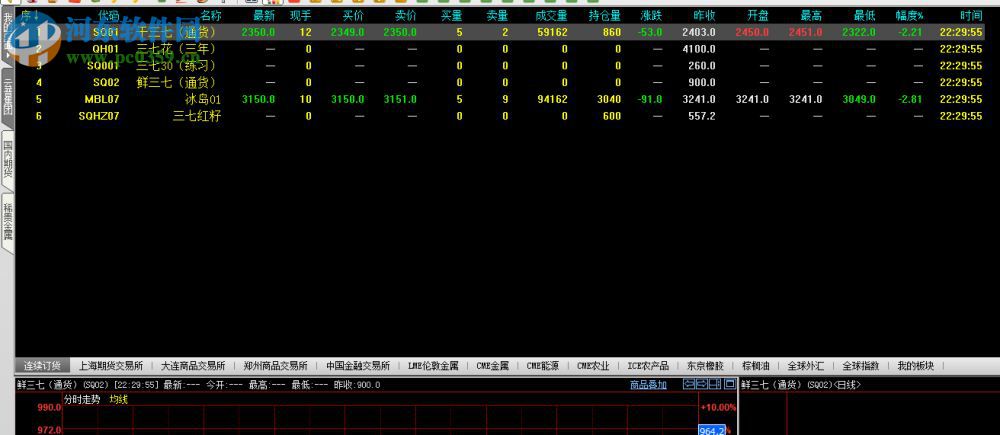Open the LME伦敦金属 tab
Viewport: 1000px width, 435px height.
tap(433, 366)
